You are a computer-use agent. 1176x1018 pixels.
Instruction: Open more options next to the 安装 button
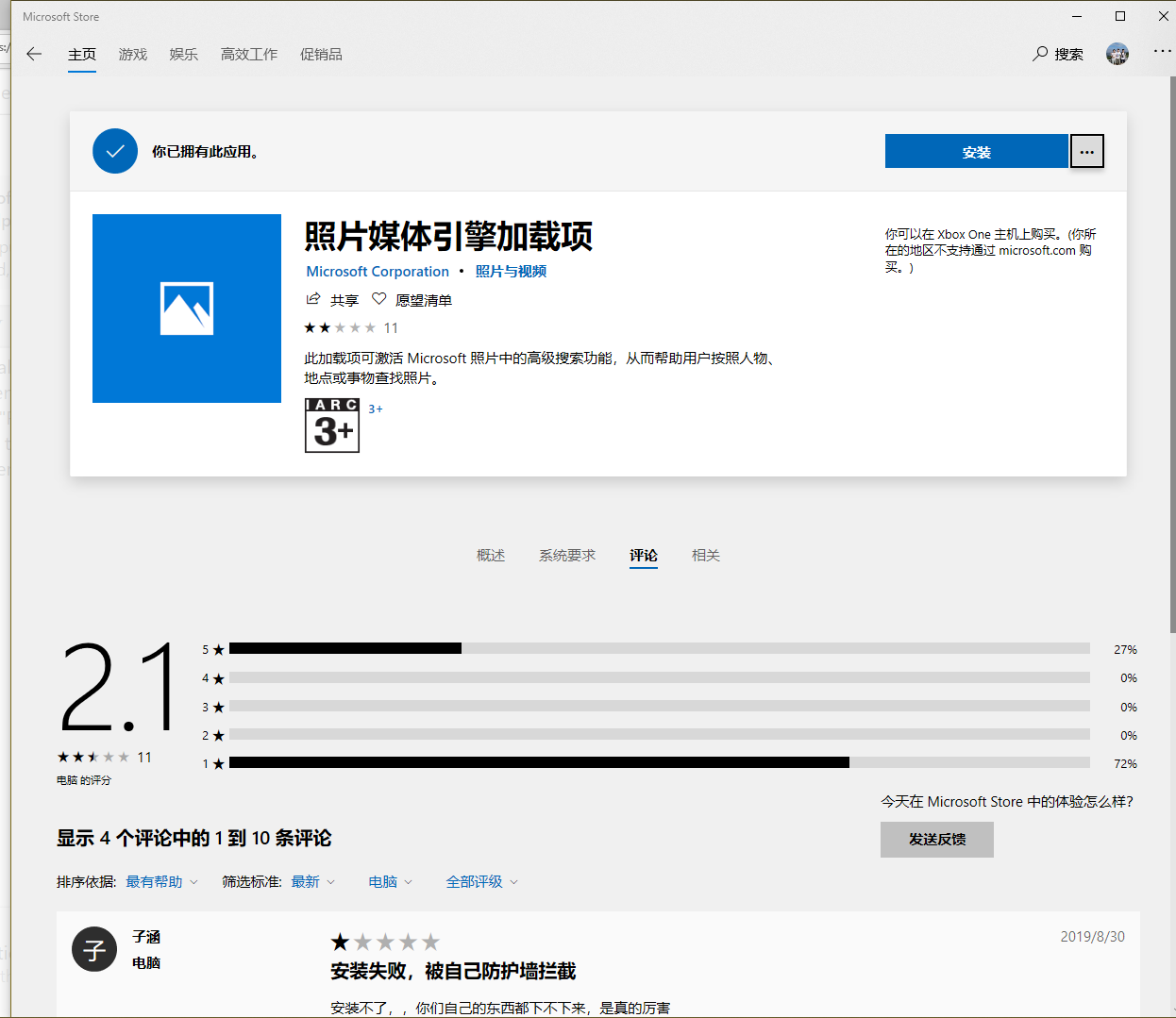tap(1086, 151)
